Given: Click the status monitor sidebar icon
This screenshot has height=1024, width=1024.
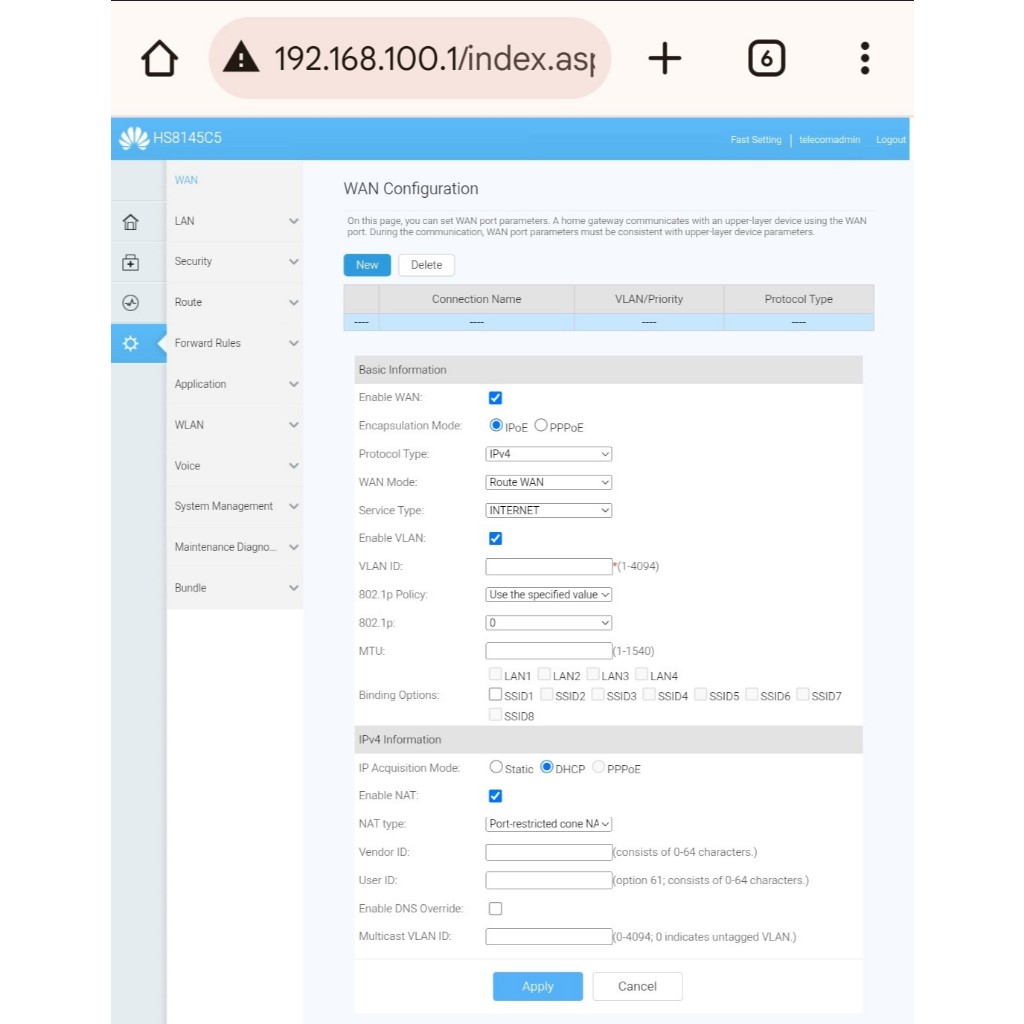Looking at the screenshot, I should pyautogui.click(x=130, y=303).
